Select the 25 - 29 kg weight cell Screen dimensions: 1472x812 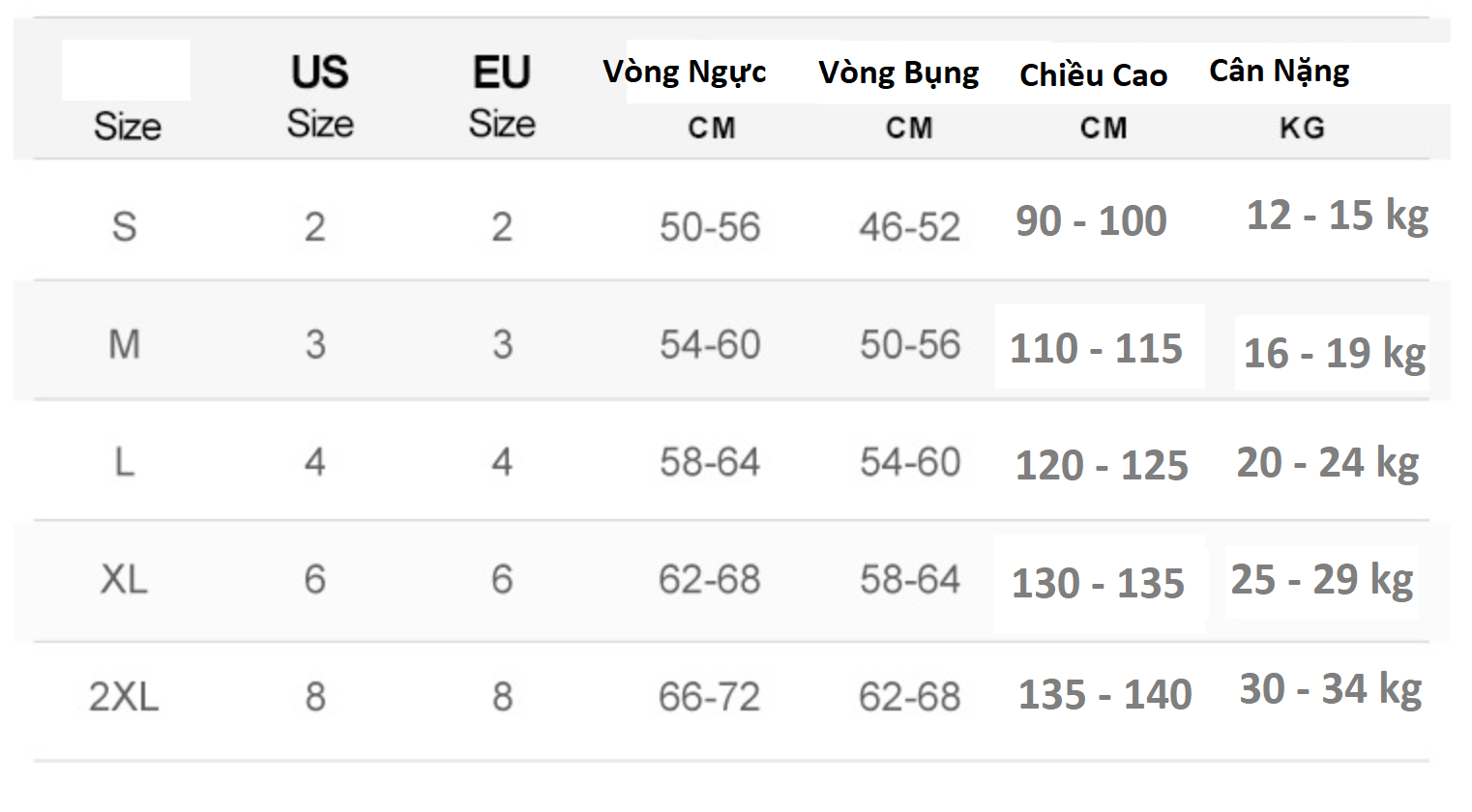pos(1321,580)
